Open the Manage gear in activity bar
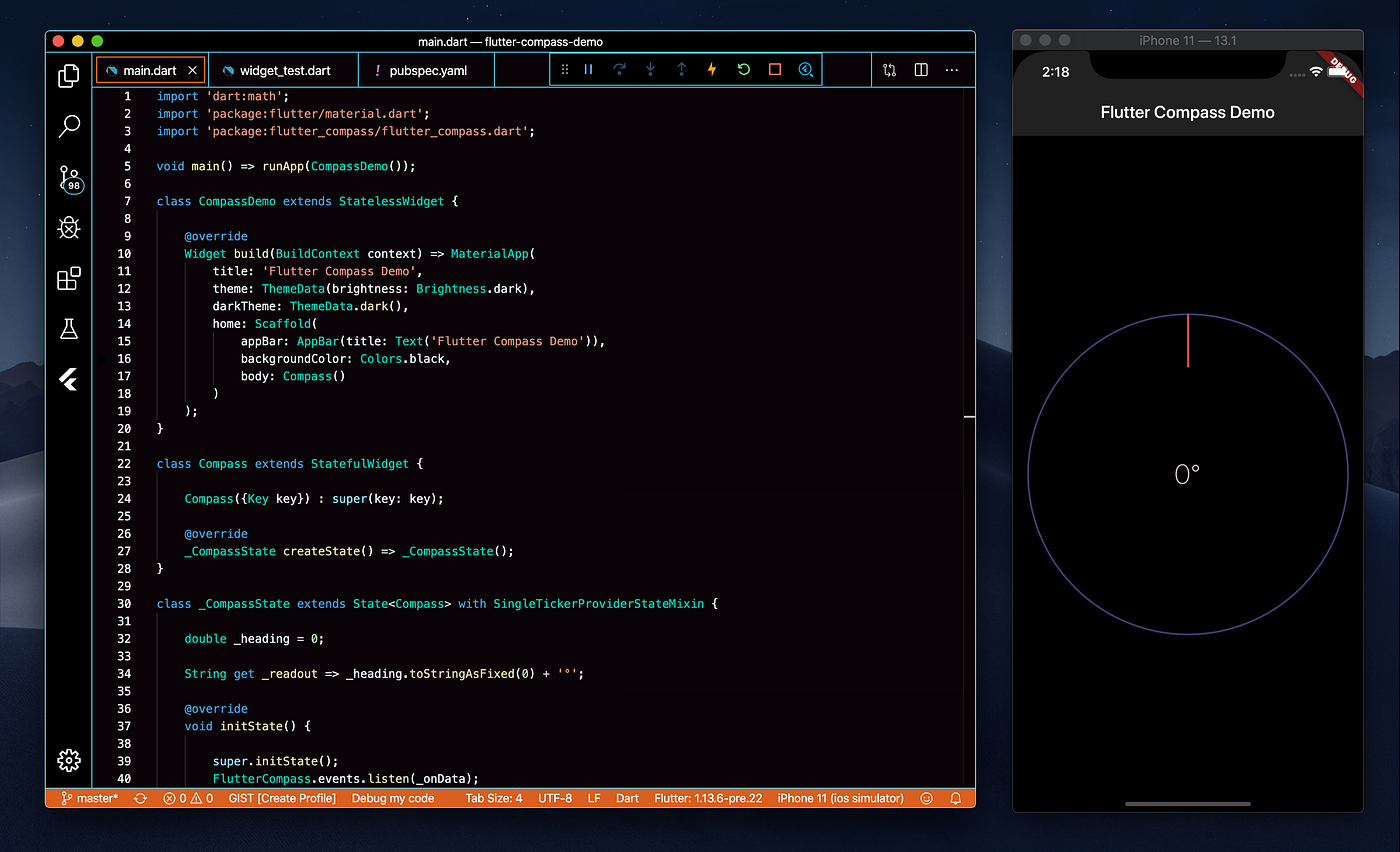Screen dimensions: 1400x852 point(69,760)
